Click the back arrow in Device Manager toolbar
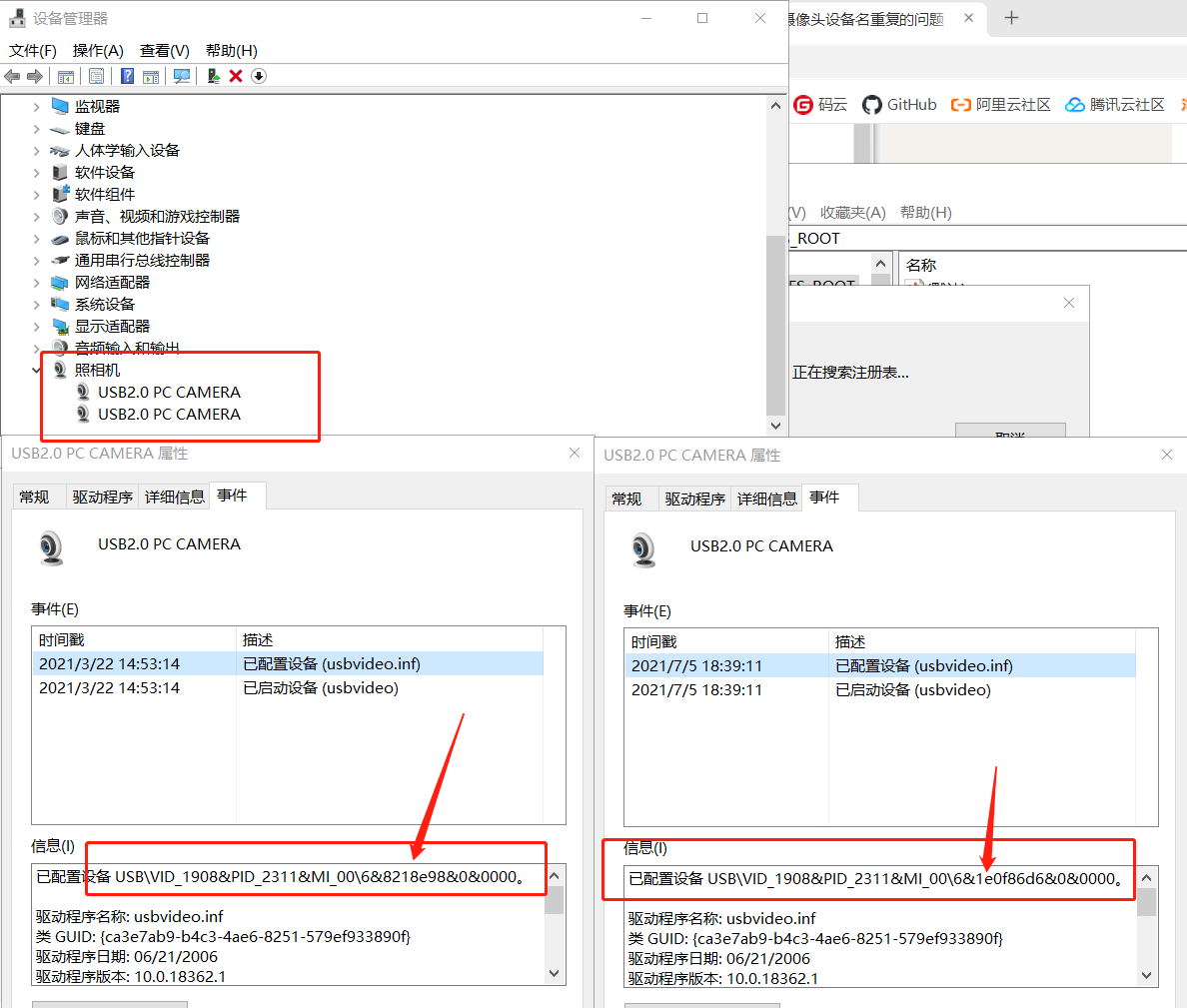 pos(12,76)
